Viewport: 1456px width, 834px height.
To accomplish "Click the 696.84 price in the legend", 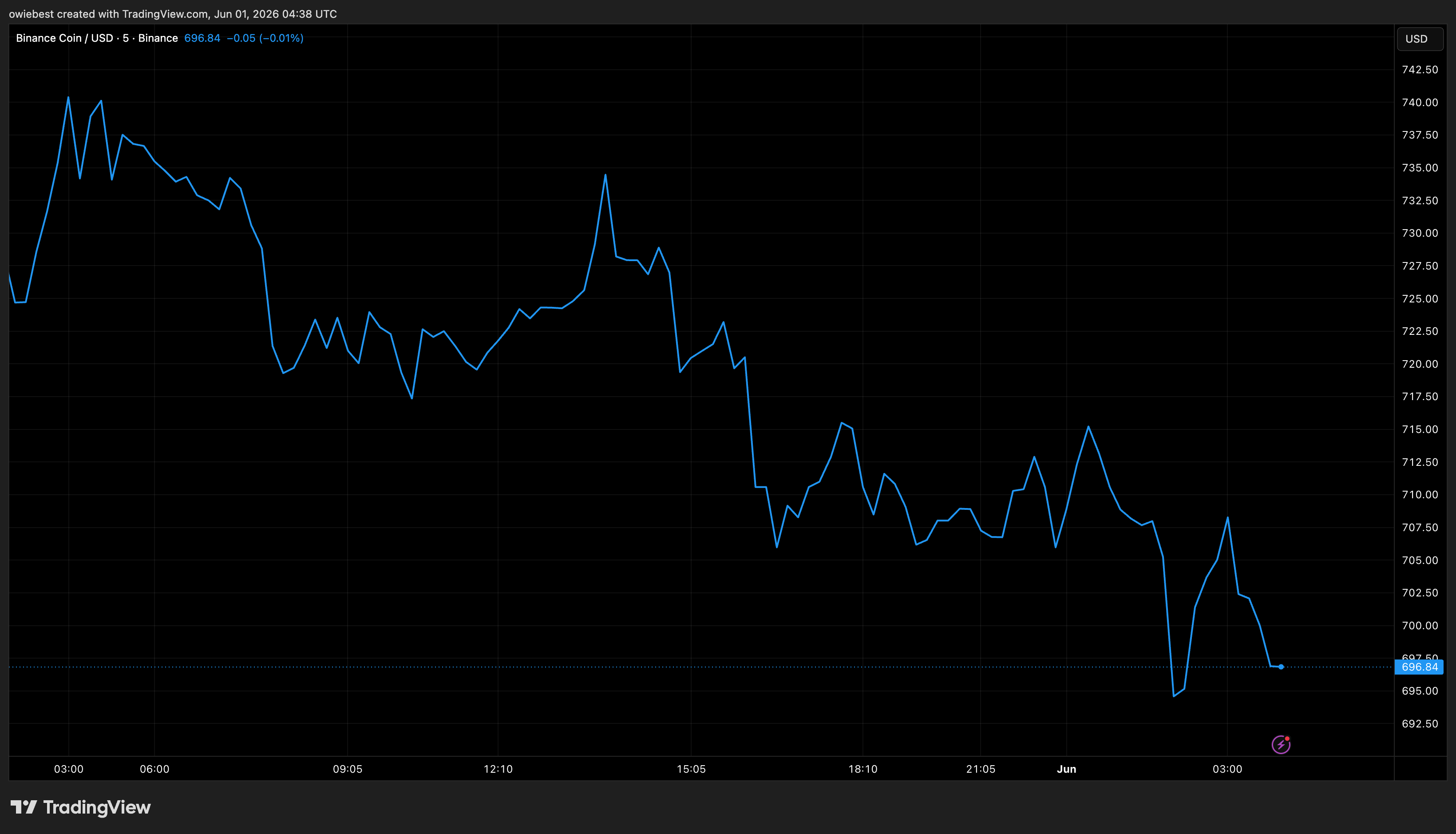I will tap(202, 38).
